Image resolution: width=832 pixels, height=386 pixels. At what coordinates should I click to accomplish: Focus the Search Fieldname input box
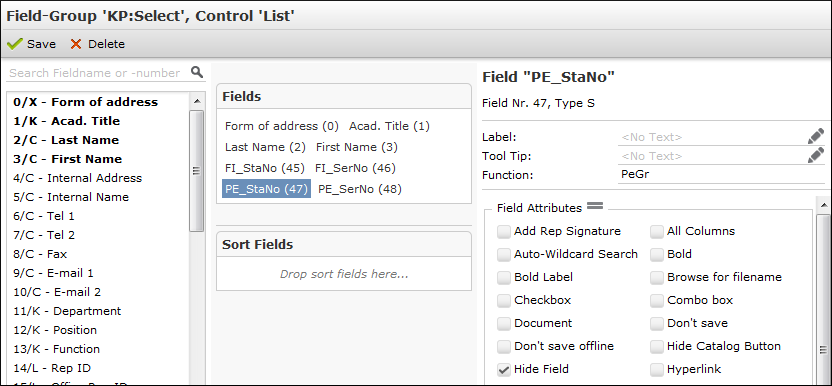[98, 73]
